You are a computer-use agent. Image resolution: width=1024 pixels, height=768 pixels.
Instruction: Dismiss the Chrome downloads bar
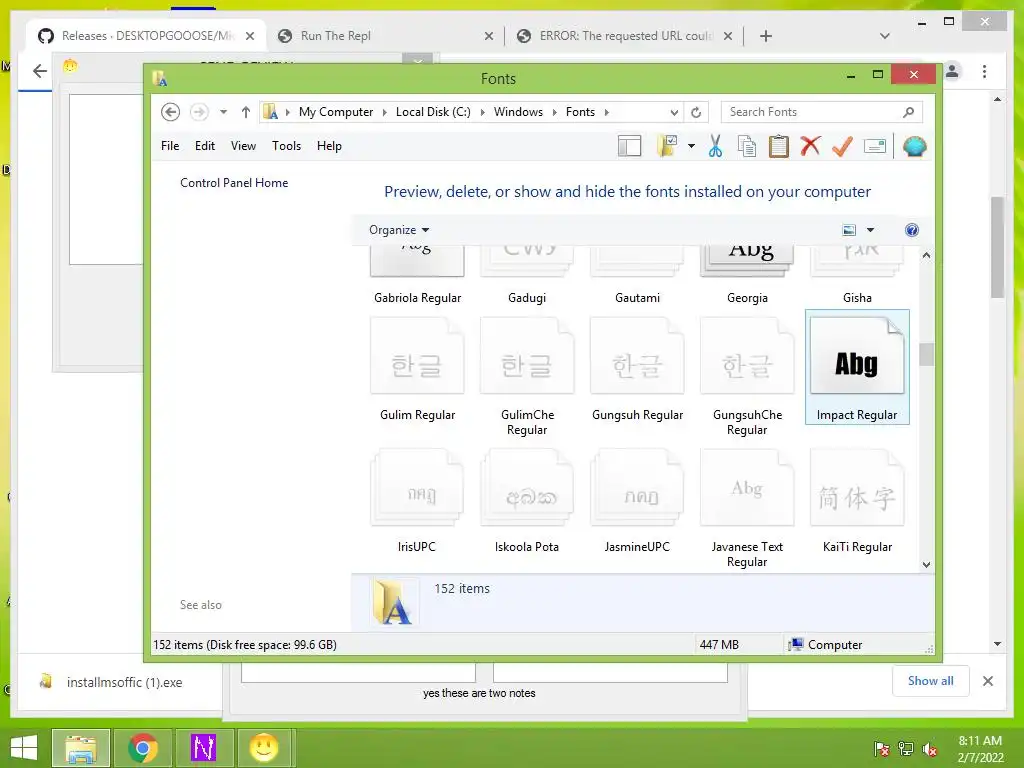[x=987, y=681]
